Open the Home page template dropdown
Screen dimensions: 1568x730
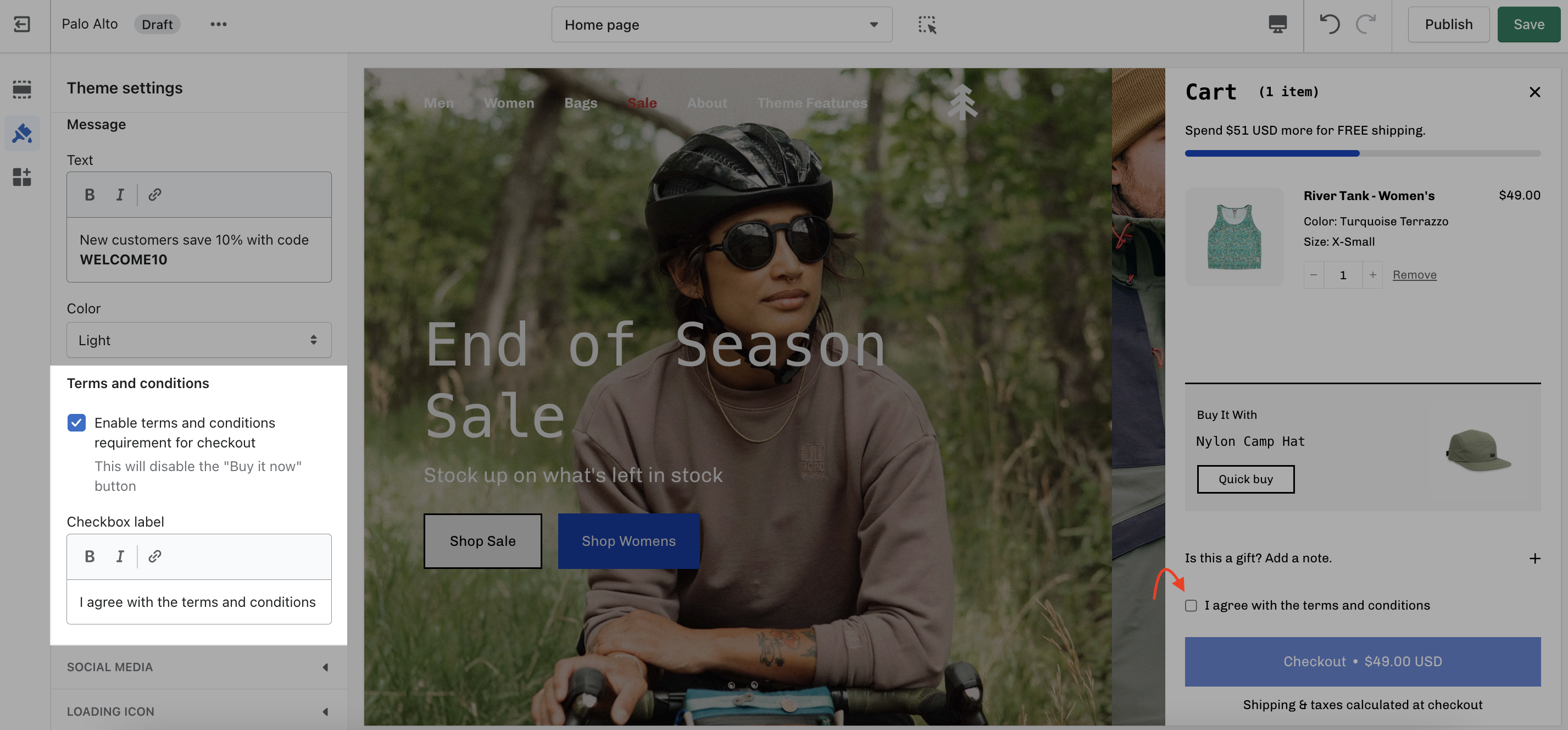point(721,25)
